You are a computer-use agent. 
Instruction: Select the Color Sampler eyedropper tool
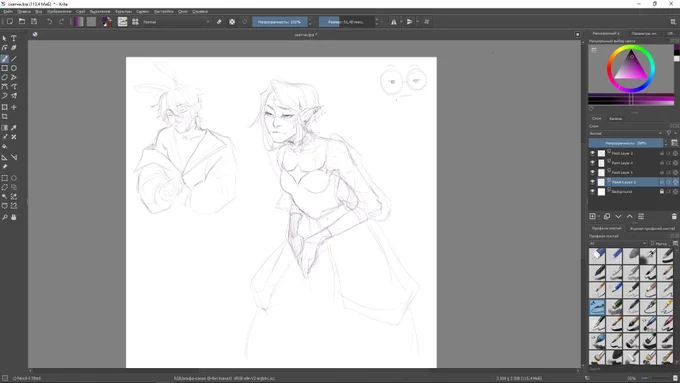14,128
